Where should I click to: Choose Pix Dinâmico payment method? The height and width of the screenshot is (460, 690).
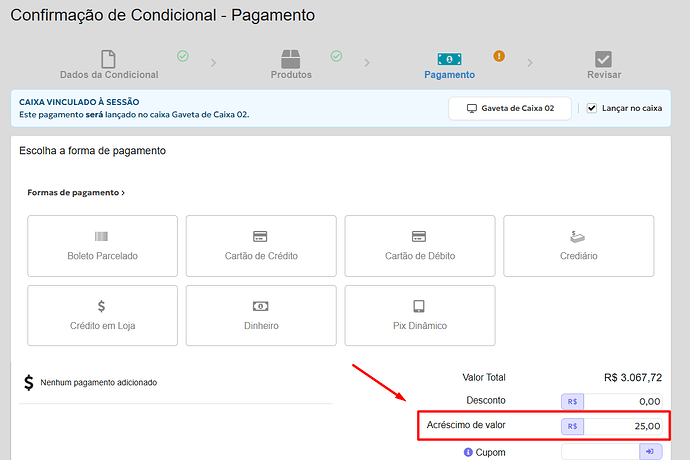click(x=420, y=315)
